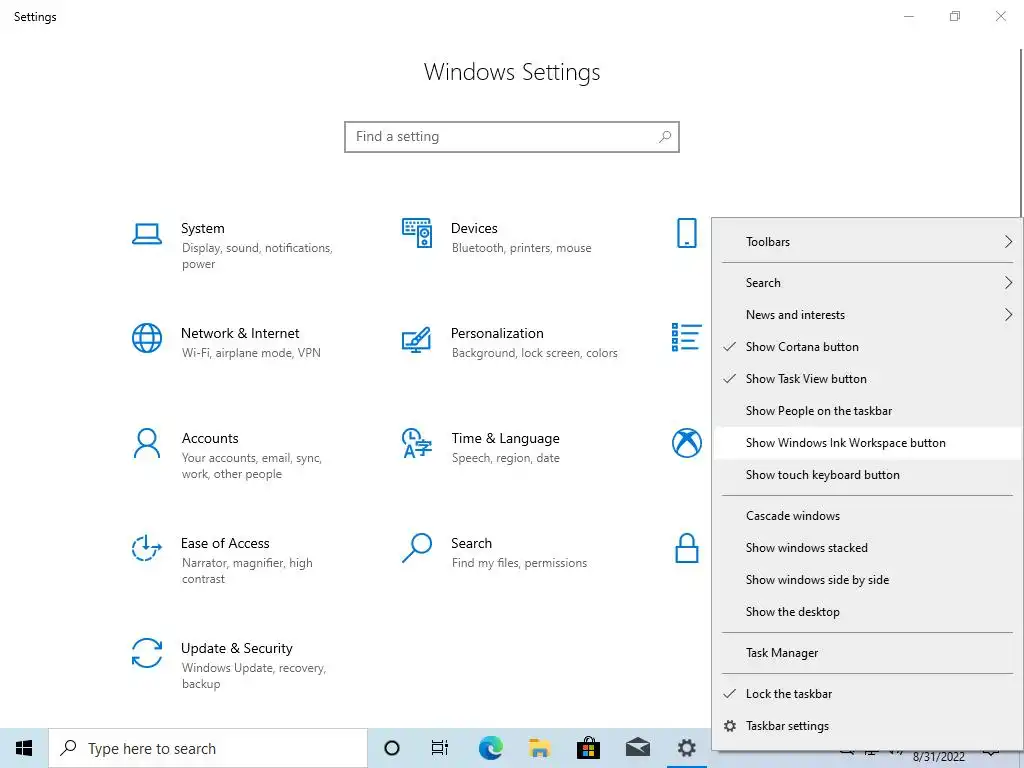
Task: Expand the Toolbars submenu
Action: click(867, 242)
